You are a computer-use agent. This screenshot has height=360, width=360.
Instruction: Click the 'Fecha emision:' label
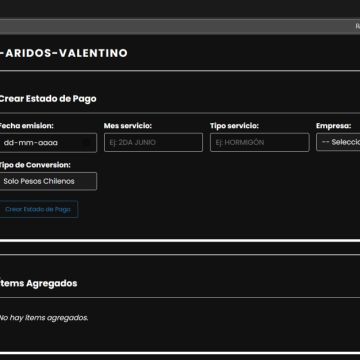coord(26,126)
